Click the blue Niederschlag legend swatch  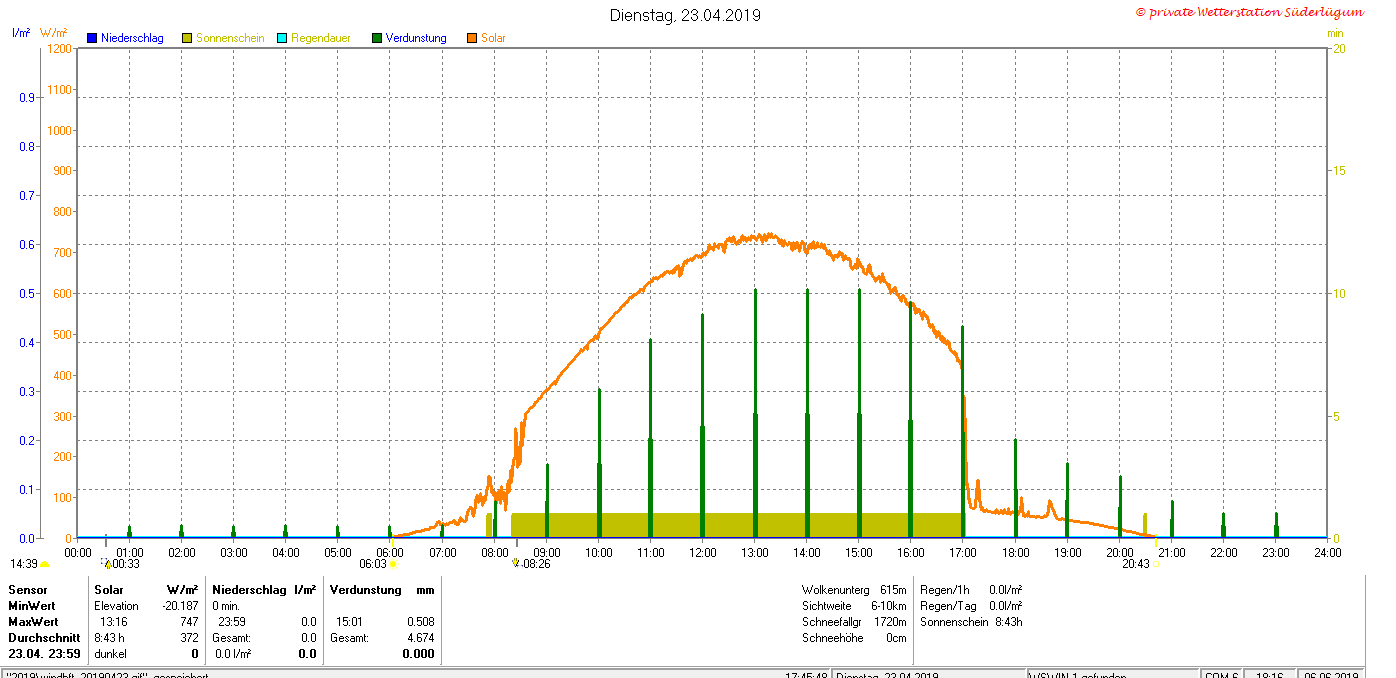(x=92, y=38)
